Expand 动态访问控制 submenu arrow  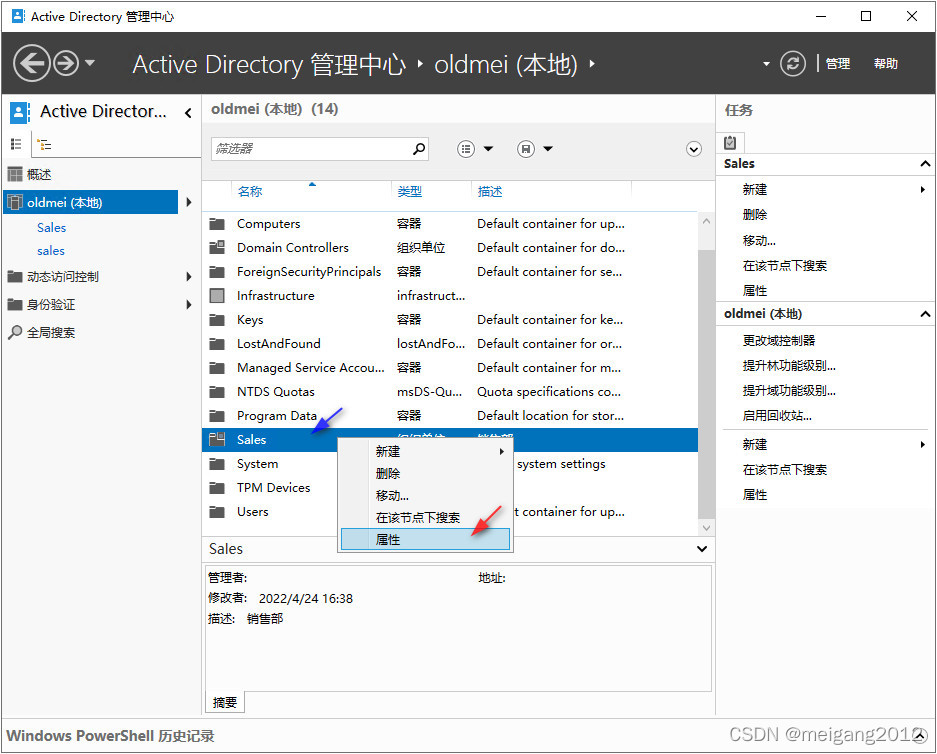click(x=189, y=277)
